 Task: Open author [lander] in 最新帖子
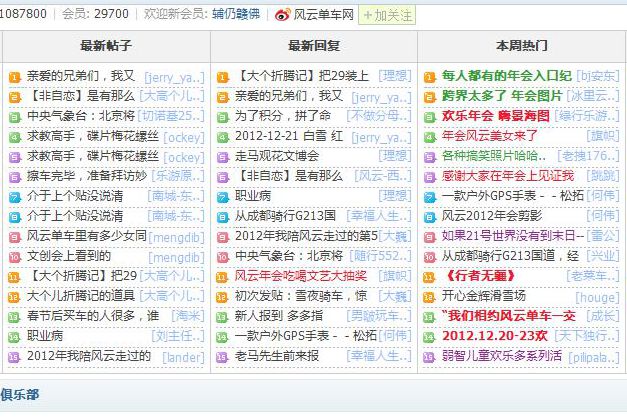pyautogui.click(x=183, y=357)
